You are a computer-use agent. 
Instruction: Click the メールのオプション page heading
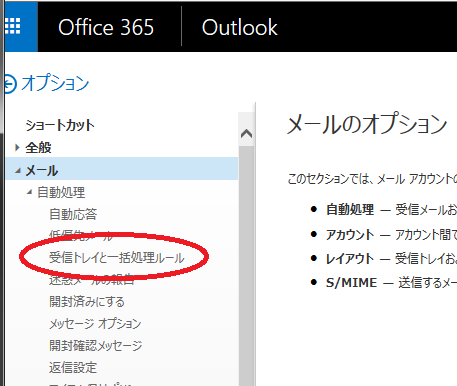click(x=367, y=124)
